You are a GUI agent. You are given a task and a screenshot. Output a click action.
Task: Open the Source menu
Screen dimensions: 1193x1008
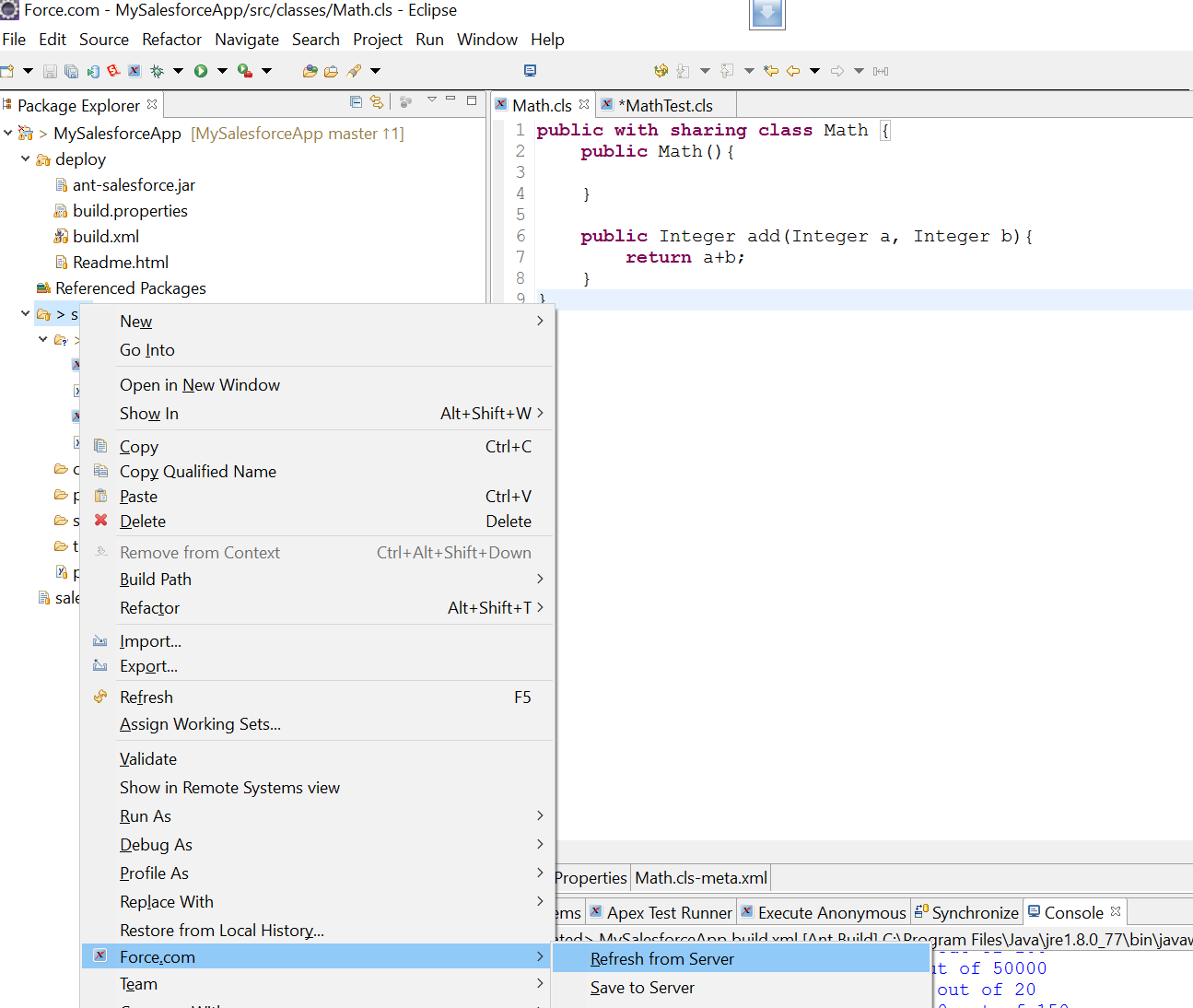(x=104, y=40)
